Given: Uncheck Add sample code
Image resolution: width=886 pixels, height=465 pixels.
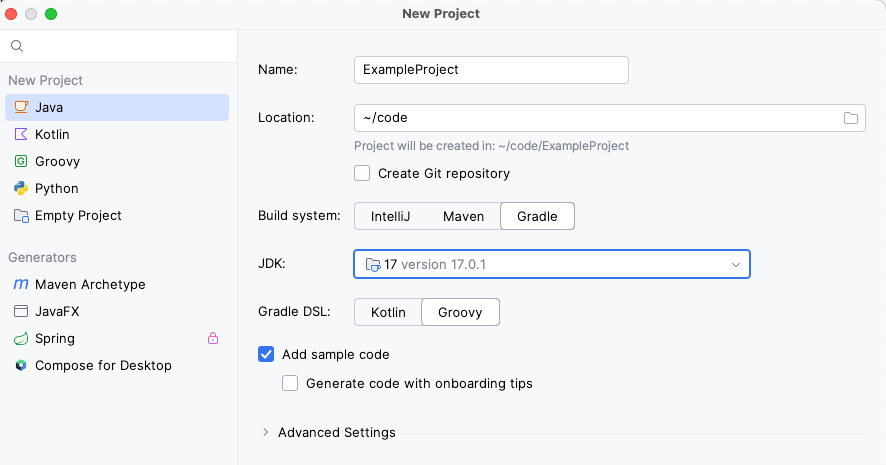Looking at the screenshot, I should pyautogui.click(x=266, y=354).
